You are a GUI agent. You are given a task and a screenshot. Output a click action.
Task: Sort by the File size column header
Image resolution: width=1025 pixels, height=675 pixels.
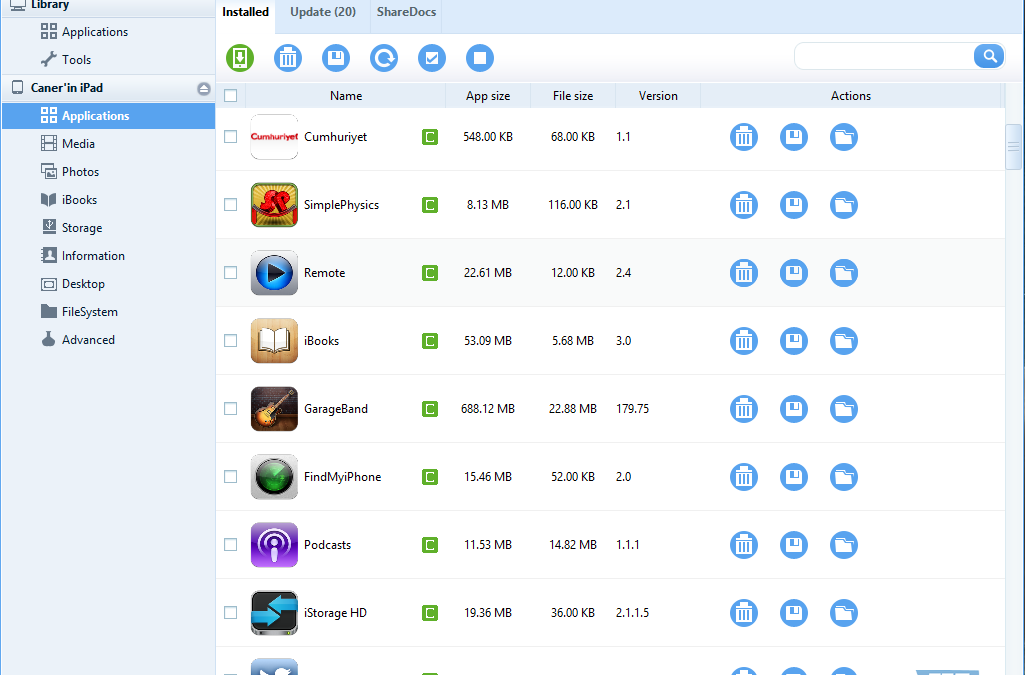[x=573, y=96]
